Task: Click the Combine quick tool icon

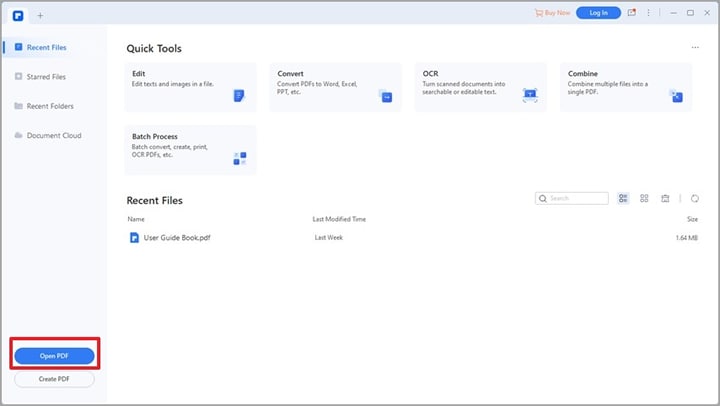Action: 676,96
